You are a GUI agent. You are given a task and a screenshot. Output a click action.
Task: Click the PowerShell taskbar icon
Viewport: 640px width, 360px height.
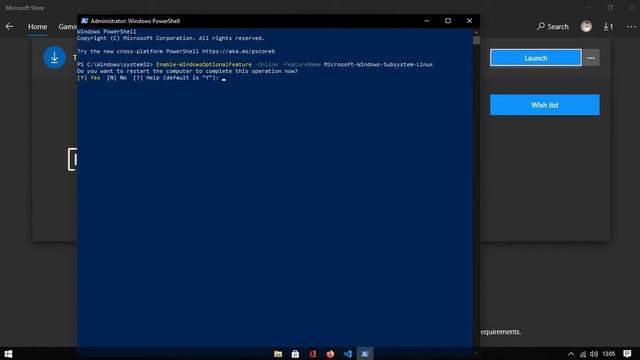click(365, 354)
